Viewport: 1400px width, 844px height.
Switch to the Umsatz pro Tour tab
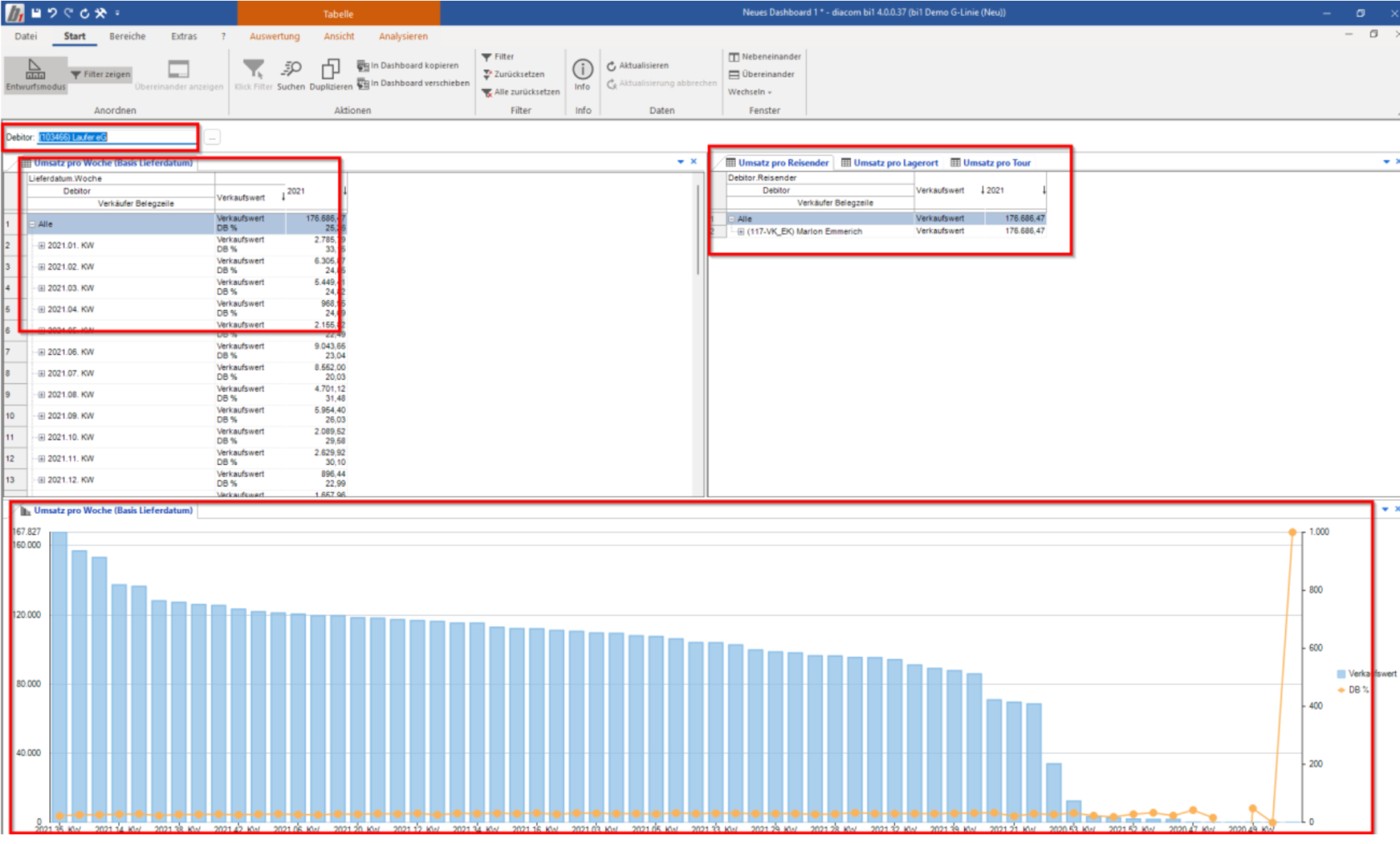pos(991,162)
